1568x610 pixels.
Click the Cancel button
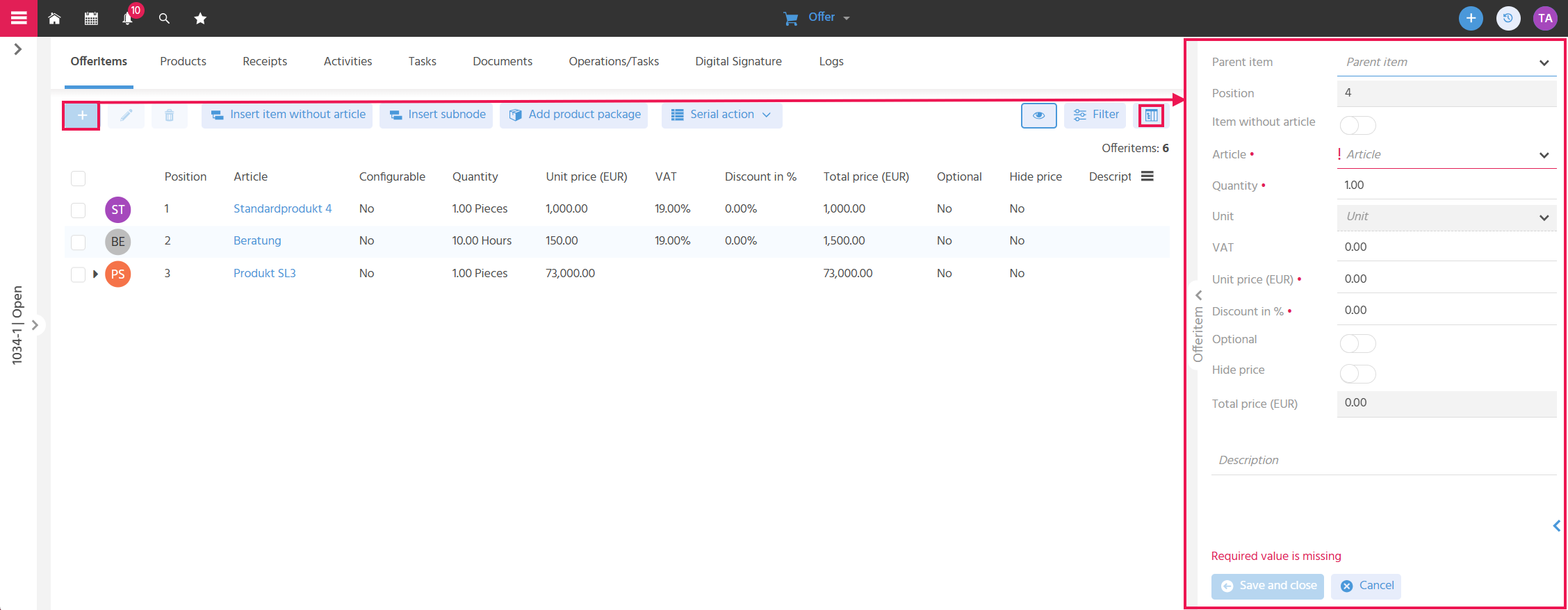(1366, 586)
